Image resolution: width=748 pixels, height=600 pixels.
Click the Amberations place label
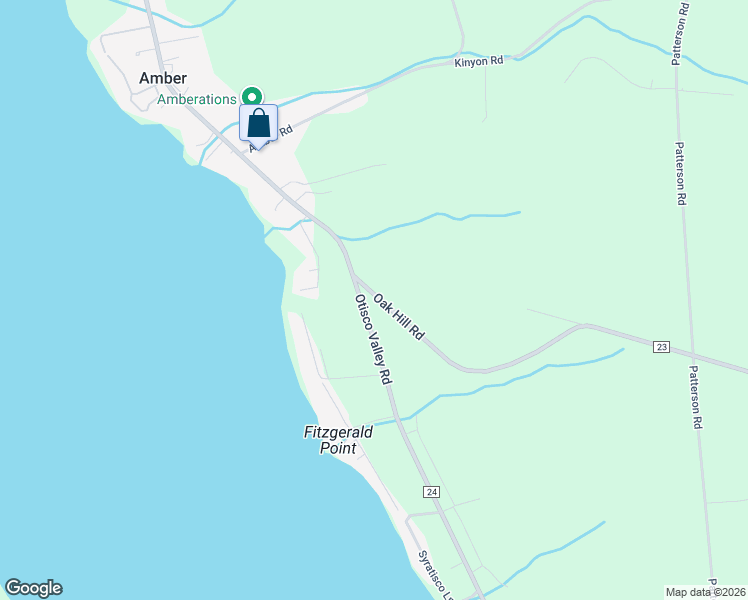(x=197, y=99)
